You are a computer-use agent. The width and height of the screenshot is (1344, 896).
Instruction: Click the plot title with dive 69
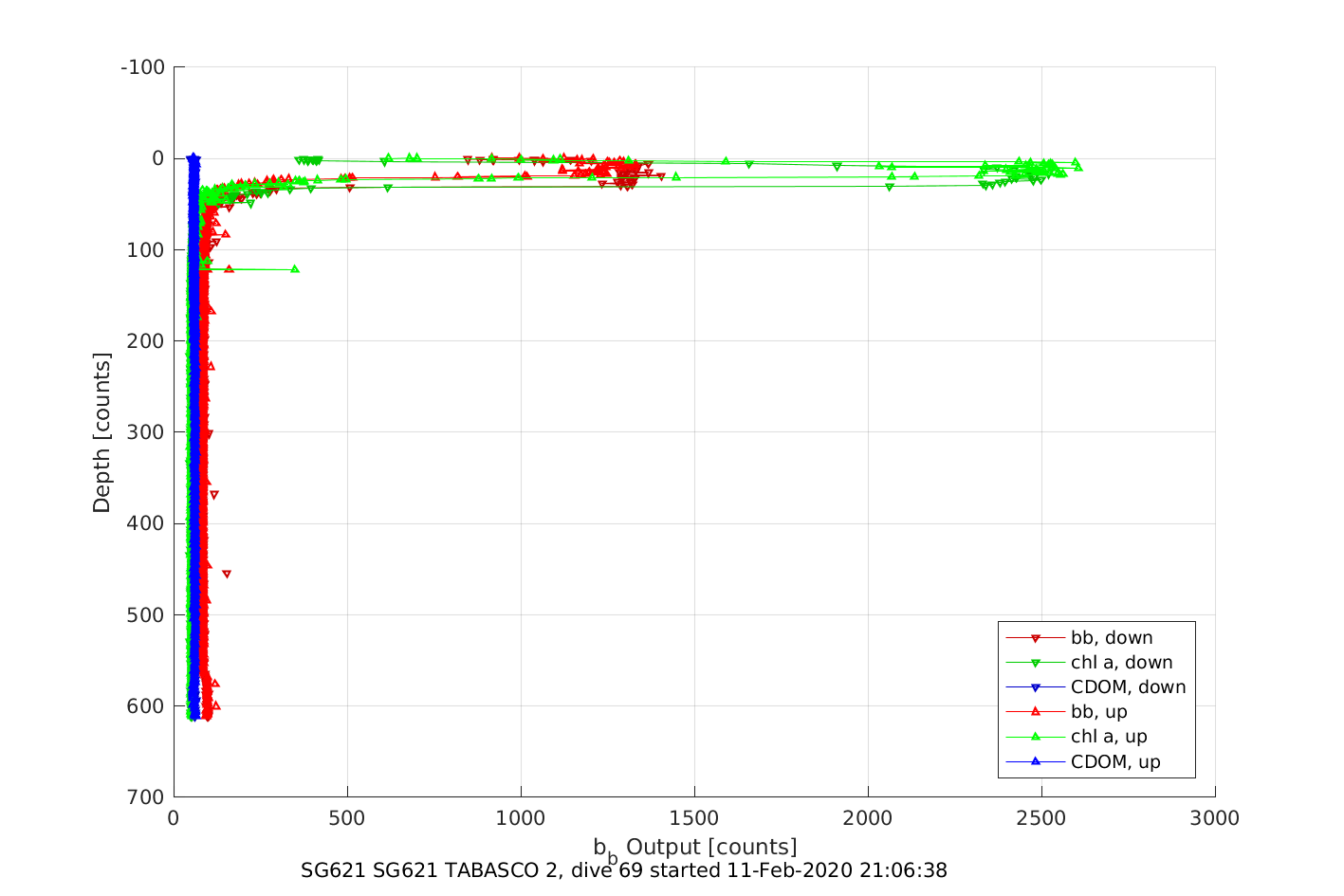coord(624,870)
